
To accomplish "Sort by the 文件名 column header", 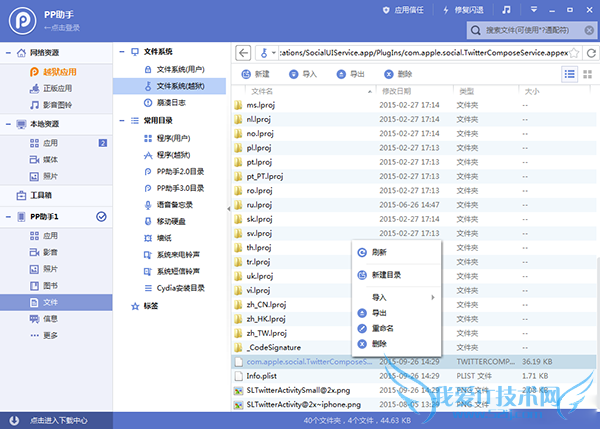I will [262, 91].
